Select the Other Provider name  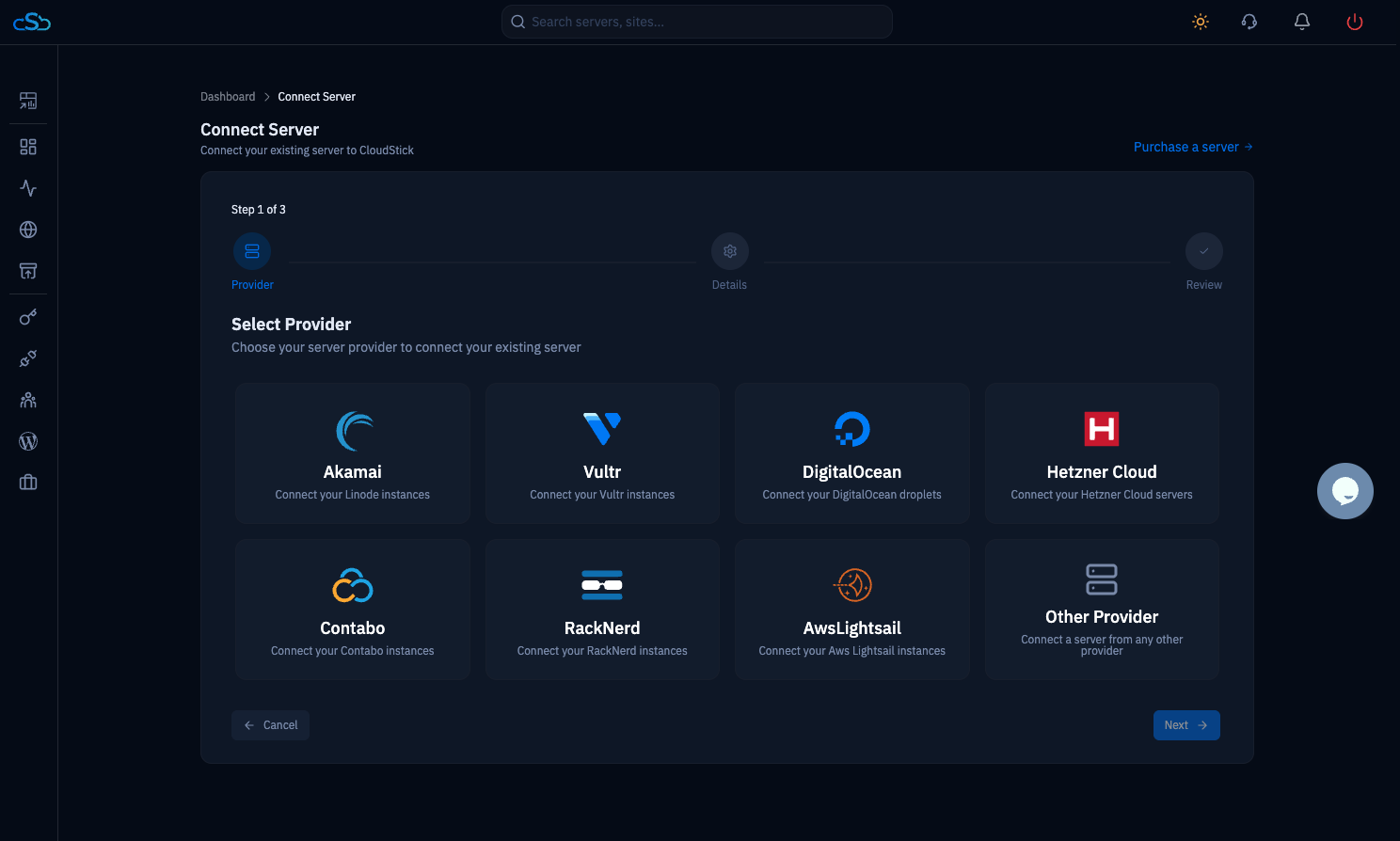pos(1102,617)
